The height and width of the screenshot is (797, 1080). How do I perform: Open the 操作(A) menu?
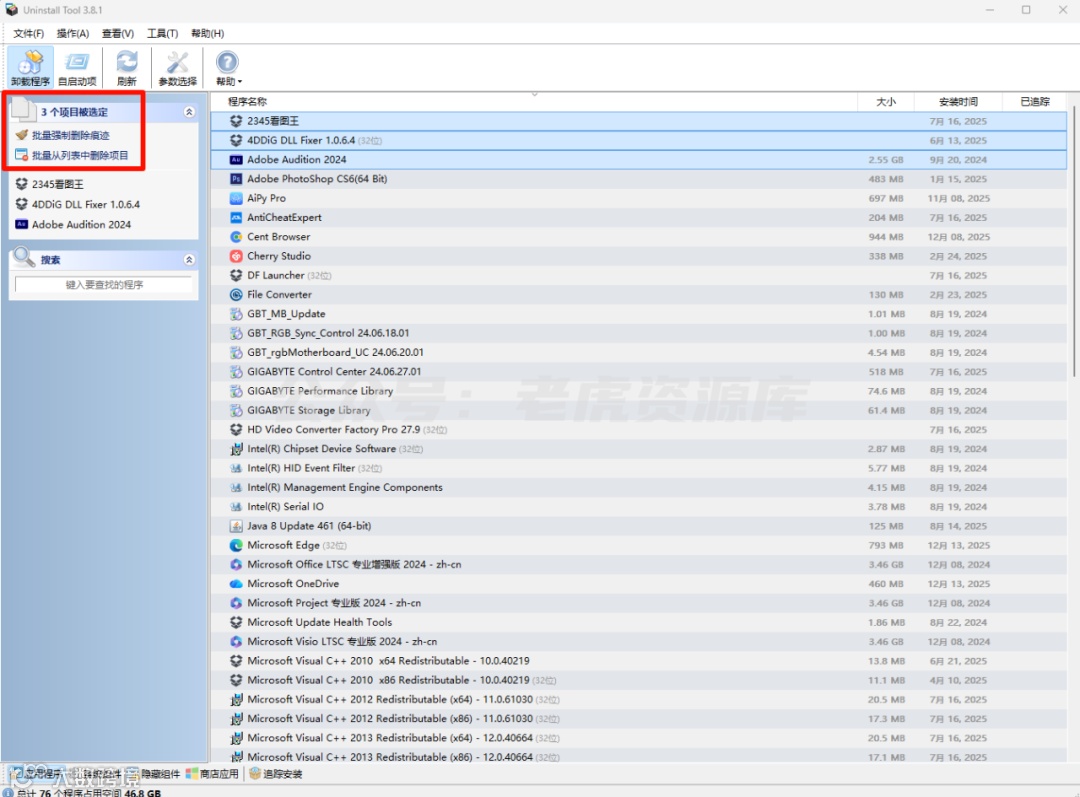click(72, 33)
